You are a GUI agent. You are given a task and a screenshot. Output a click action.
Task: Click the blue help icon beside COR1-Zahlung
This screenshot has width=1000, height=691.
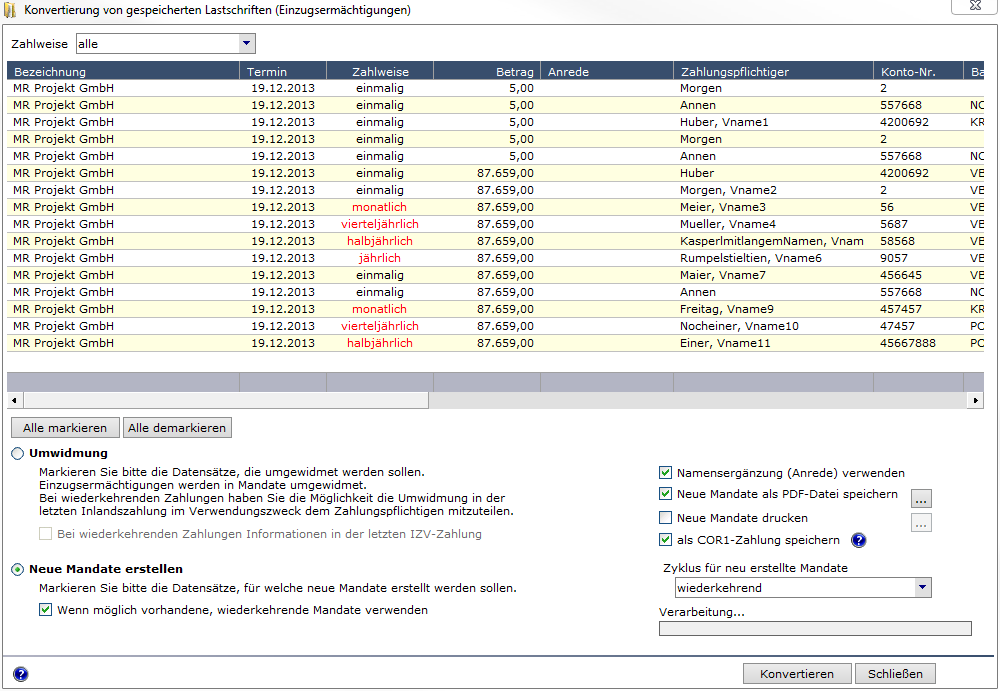coord(858,540)
